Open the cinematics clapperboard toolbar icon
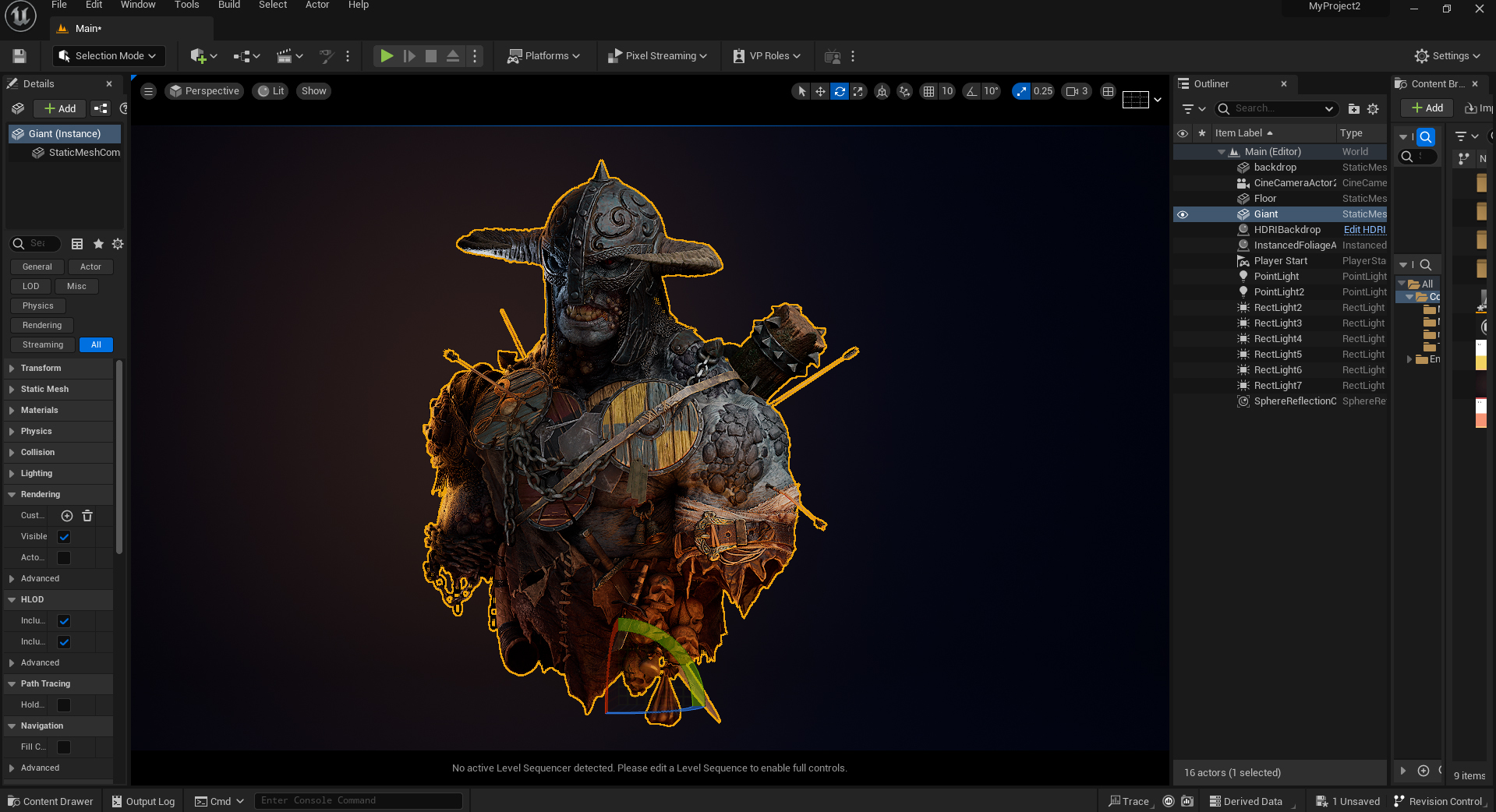Viewport: 1496px width, 812px height. tap(290, 56)
